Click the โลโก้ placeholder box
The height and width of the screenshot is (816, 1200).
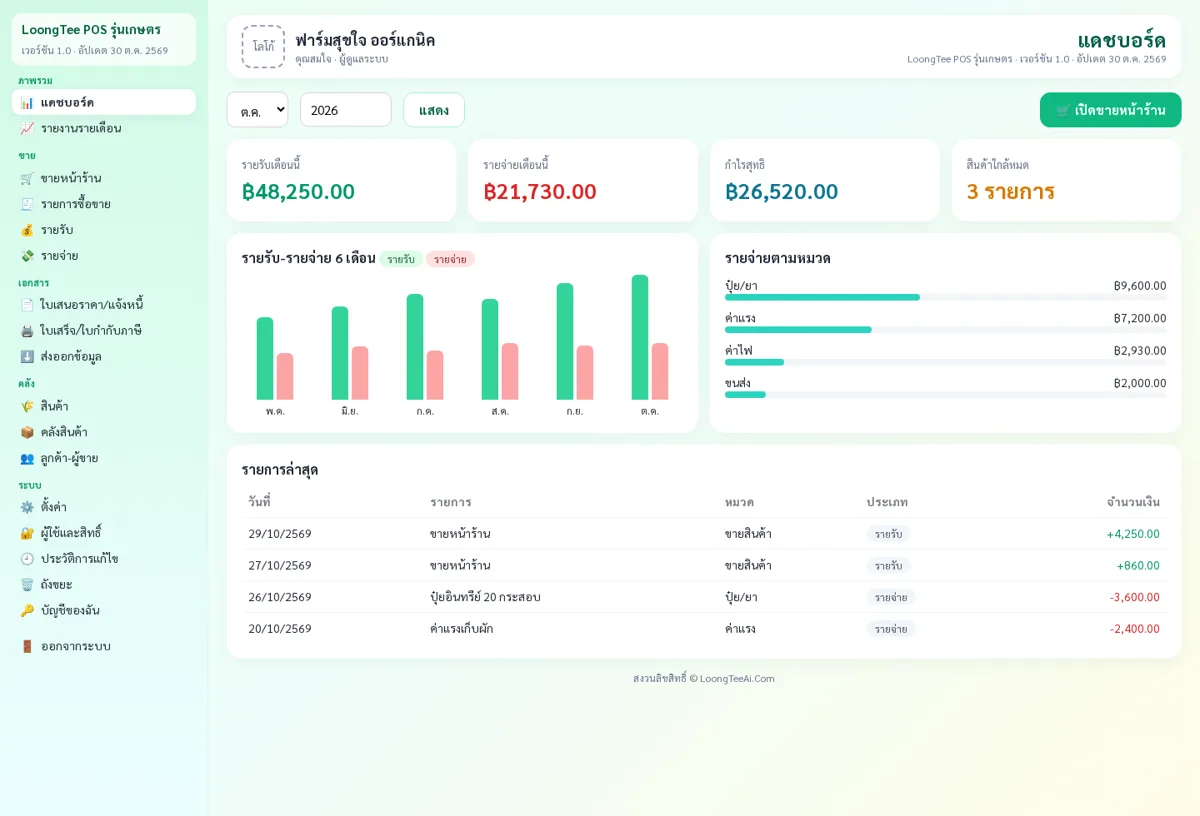[x=263, y=46]
